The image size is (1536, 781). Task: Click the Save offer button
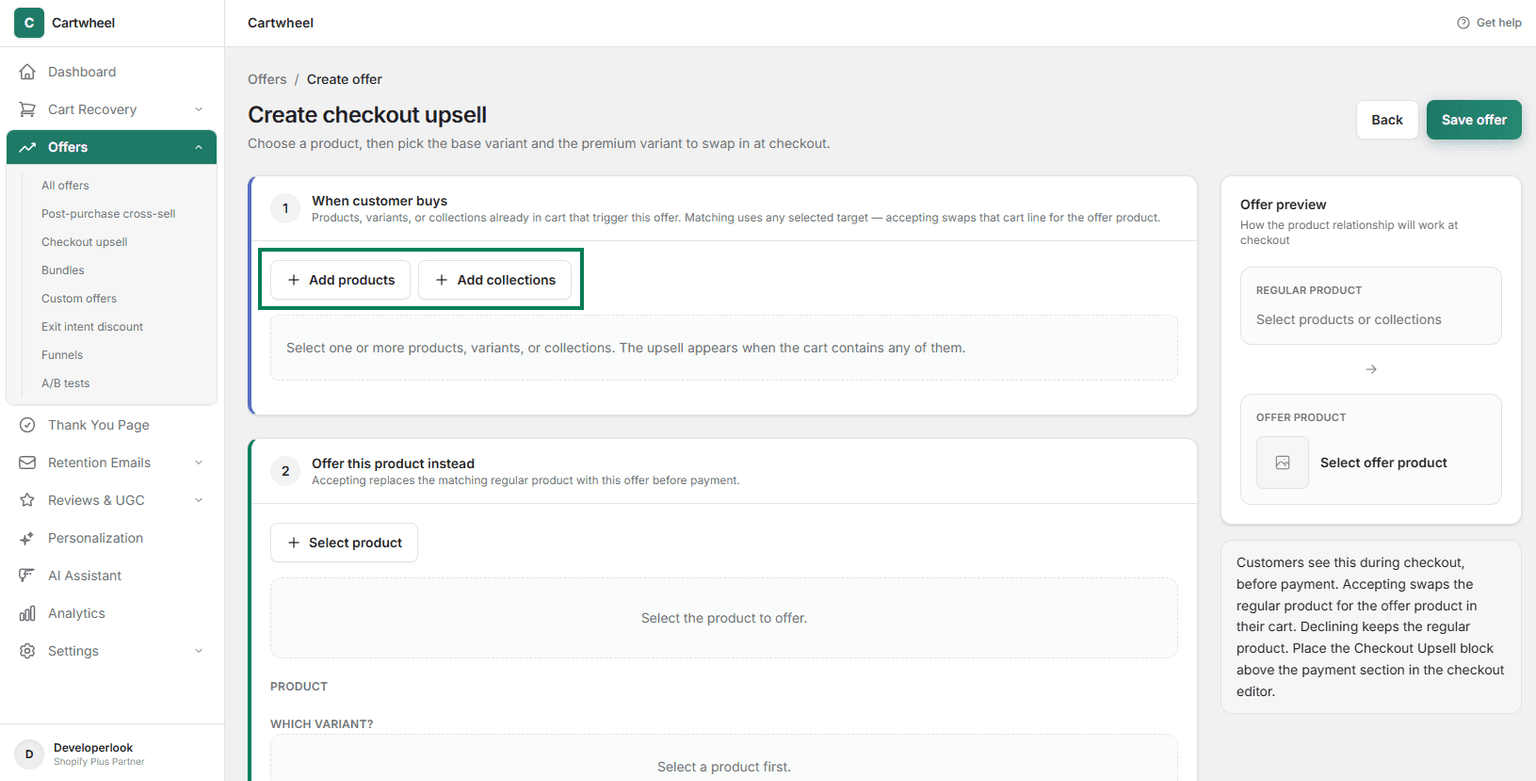[1474, 120]
